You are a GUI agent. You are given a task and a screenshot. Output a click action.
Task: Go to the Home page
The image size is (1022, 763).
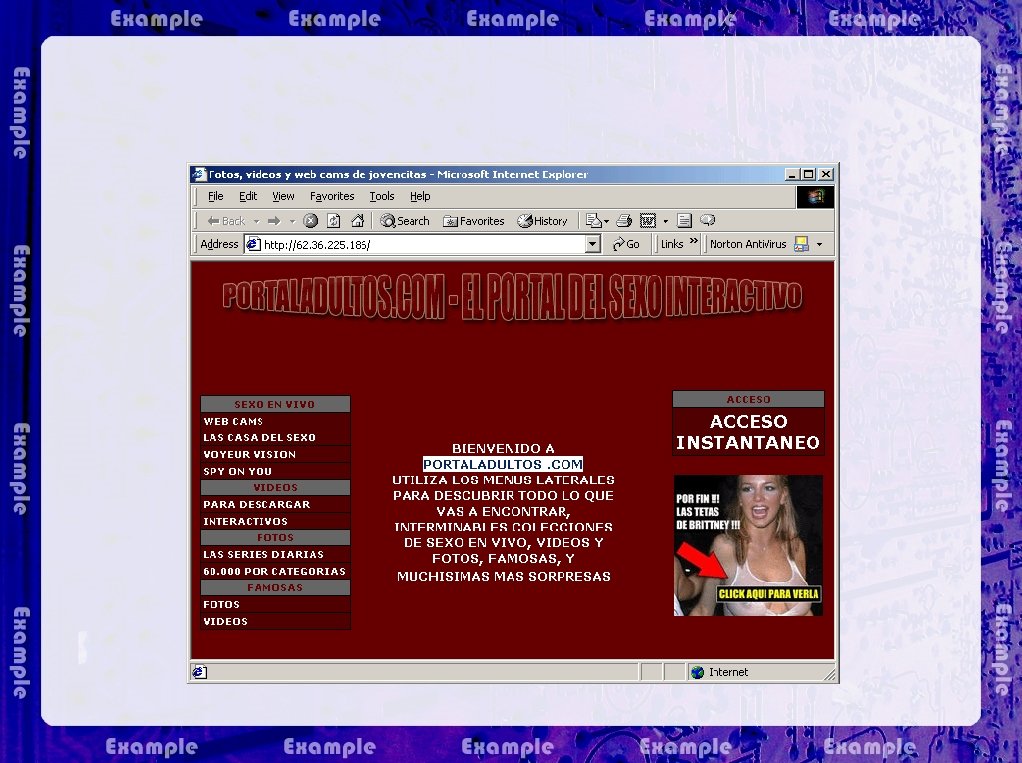(357, 221)
